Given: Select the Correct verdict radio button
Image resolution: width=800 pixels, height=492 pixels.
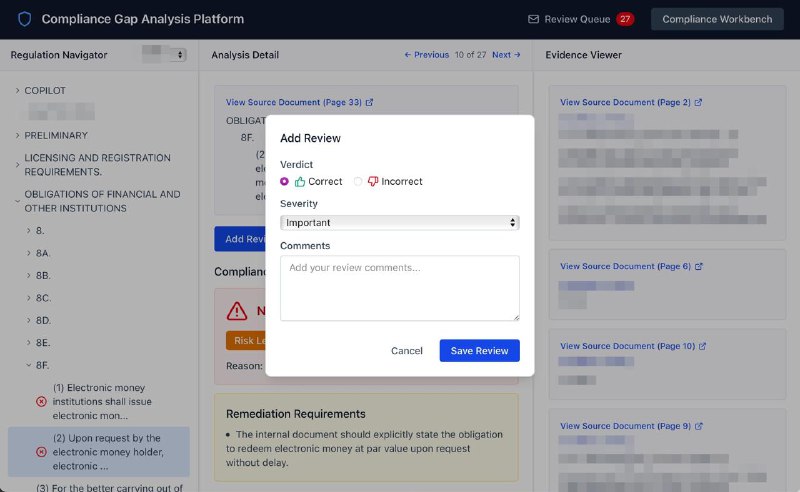Looking at the screenshot, I should (284, 182).
